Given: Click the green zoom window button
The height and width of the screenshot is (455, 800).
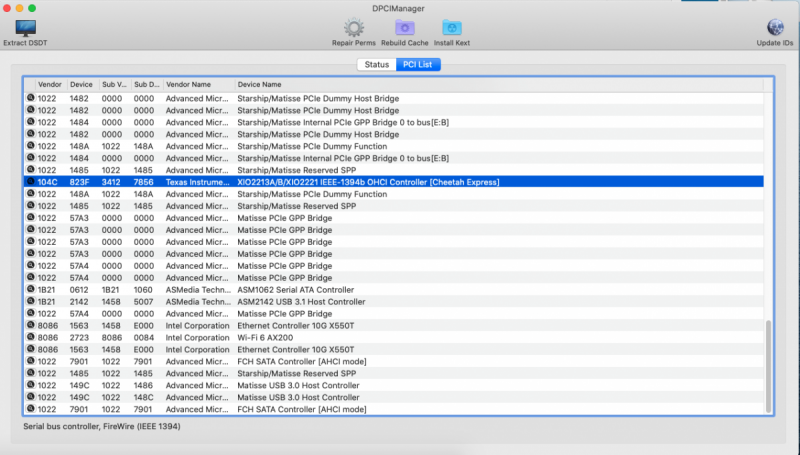Looking at the screenshot, I should point(45,7).
